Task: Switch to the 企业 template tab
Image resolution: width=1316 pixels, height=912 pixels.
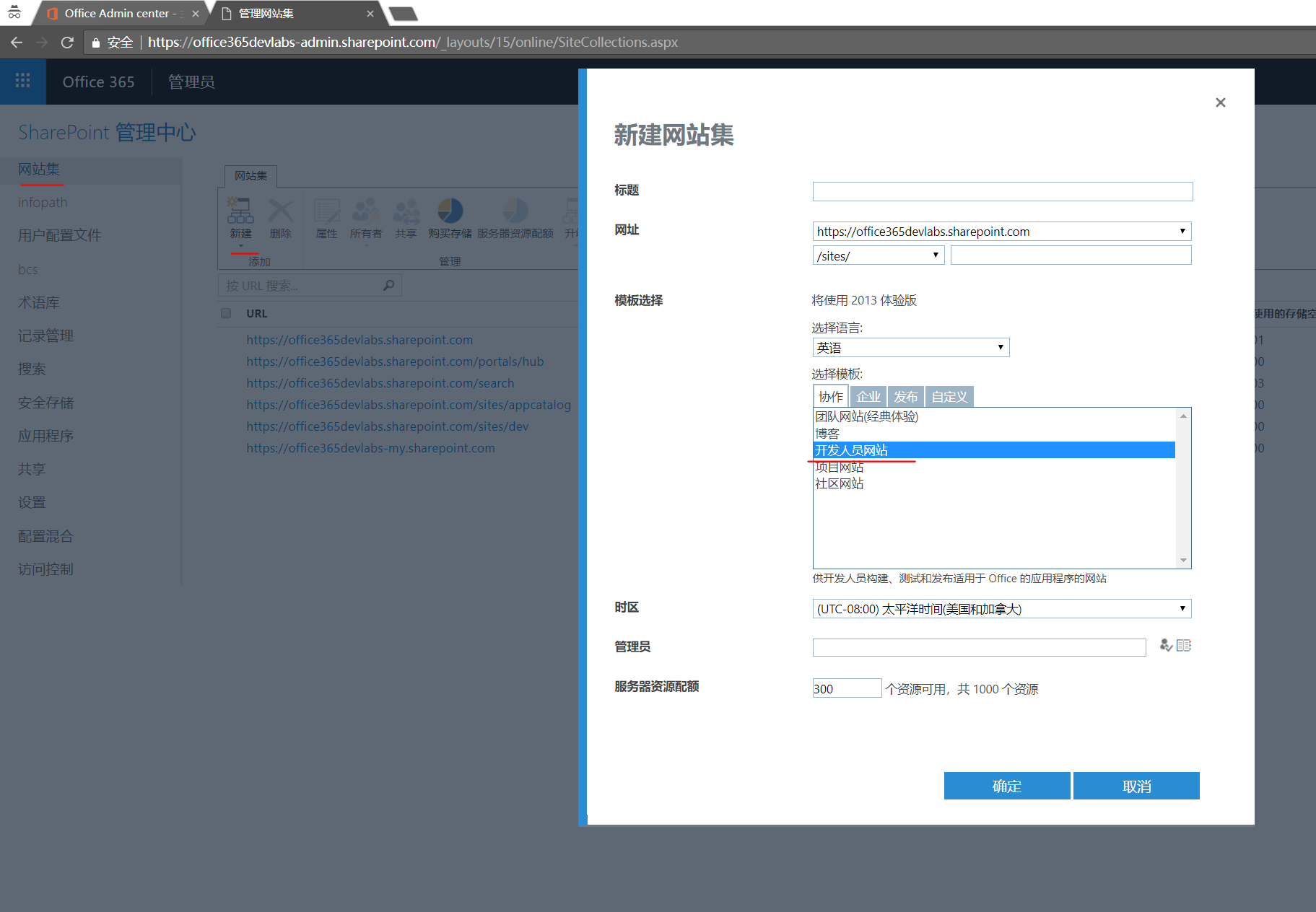Action: pos(868,396)
